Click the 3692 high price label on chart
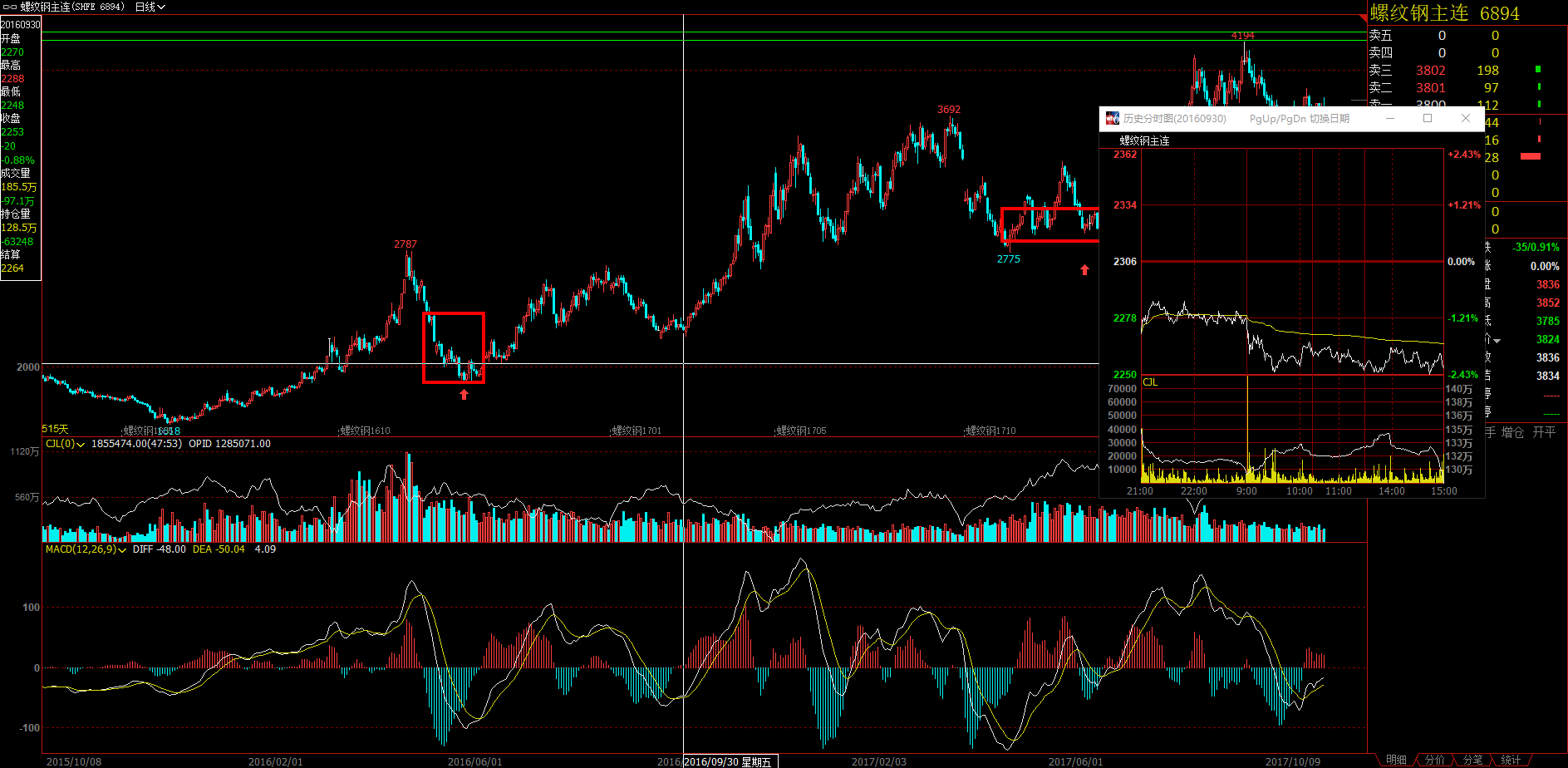 (x=949, y=110)
